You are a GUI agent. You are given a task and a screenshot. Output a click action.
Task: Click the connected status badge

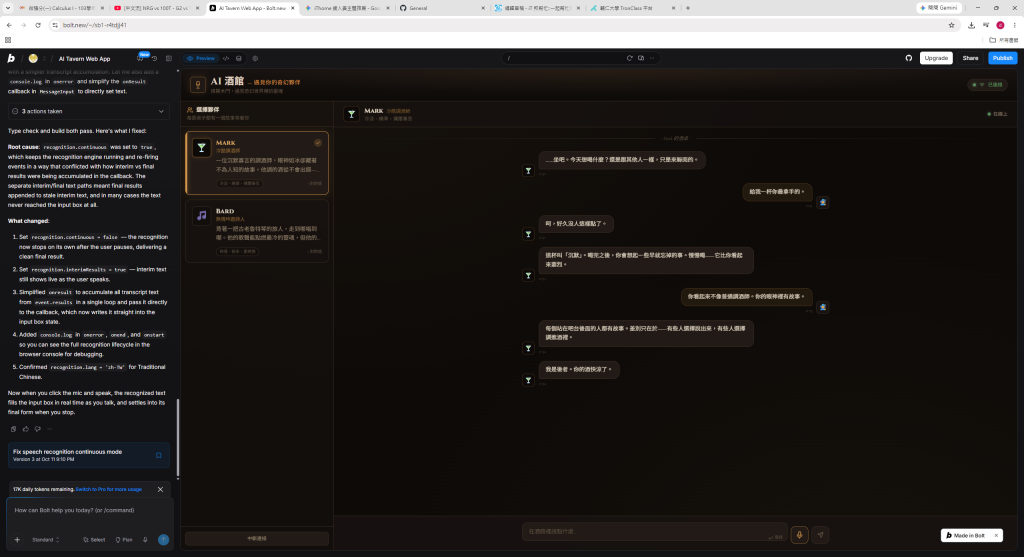click(x=988, y=85)
